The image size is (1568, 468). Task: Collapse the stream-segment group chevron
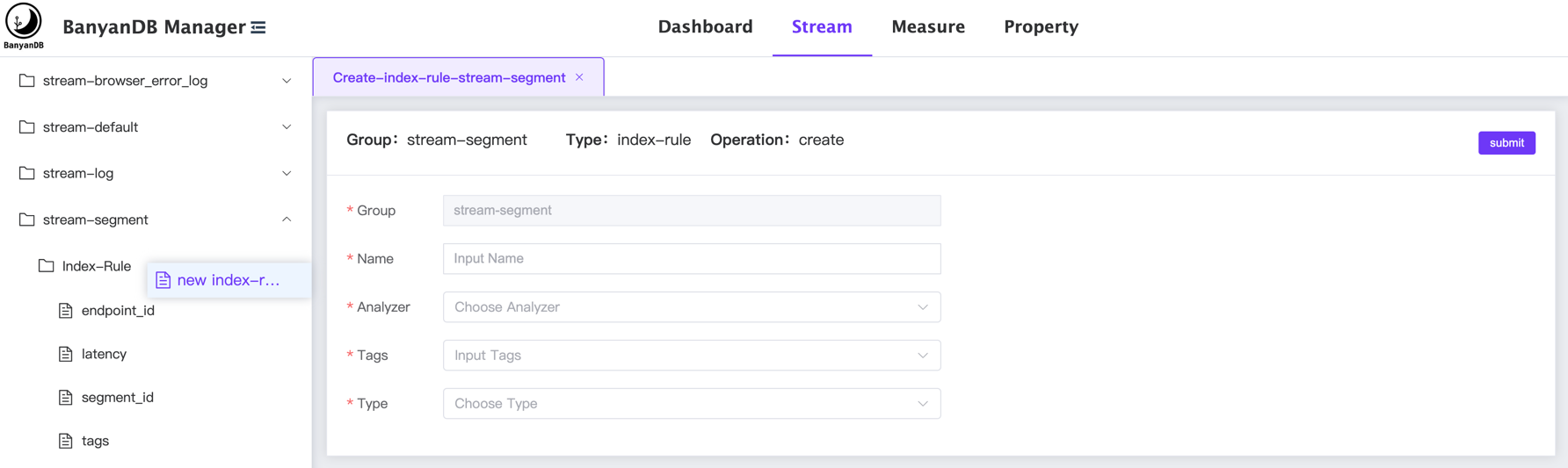pyautogui.click(x=287, y=220)
